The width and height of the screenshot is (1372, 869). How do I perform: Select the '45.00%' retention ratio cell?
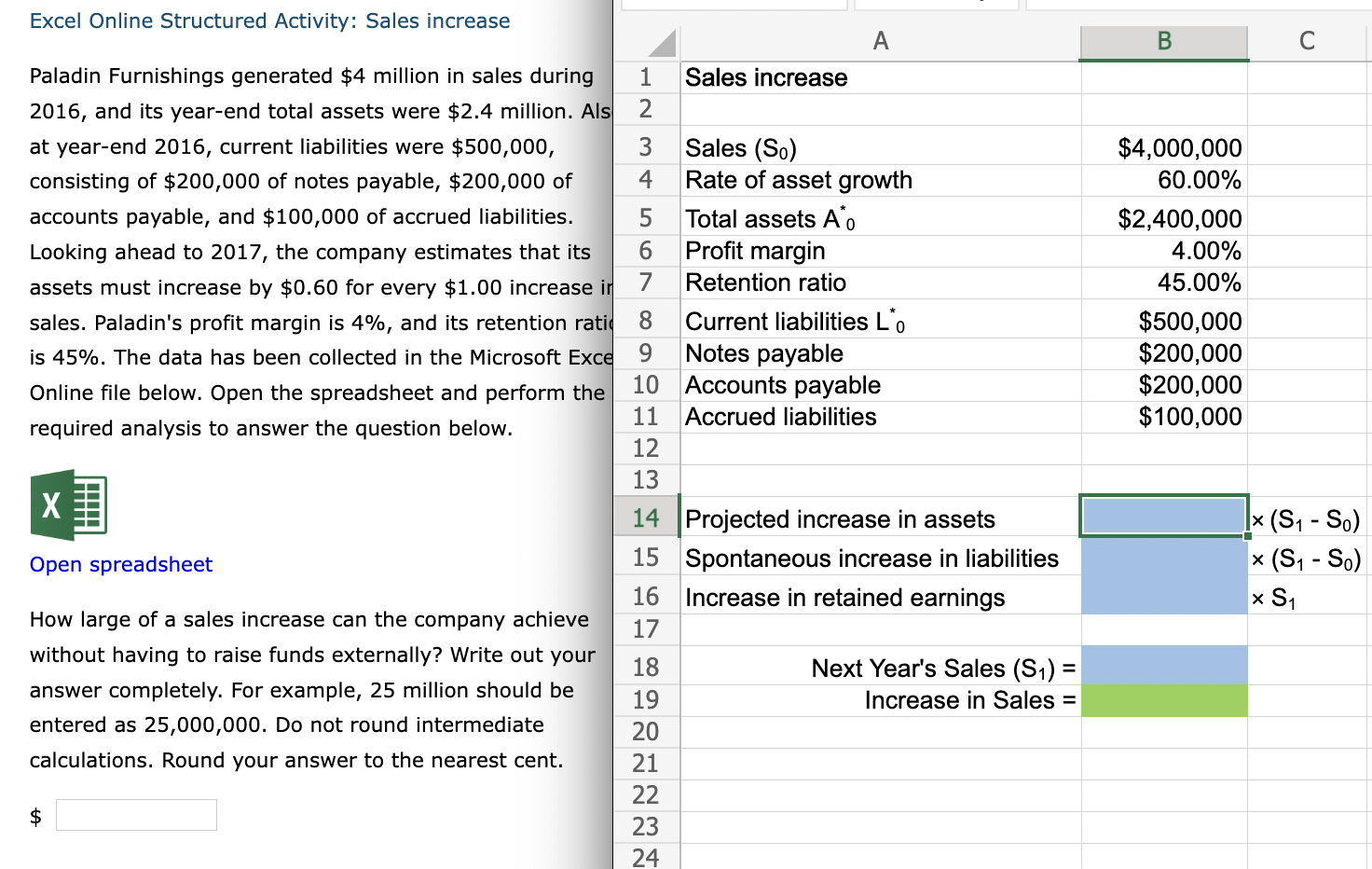pyautogui.click(x=1164, y=283)
